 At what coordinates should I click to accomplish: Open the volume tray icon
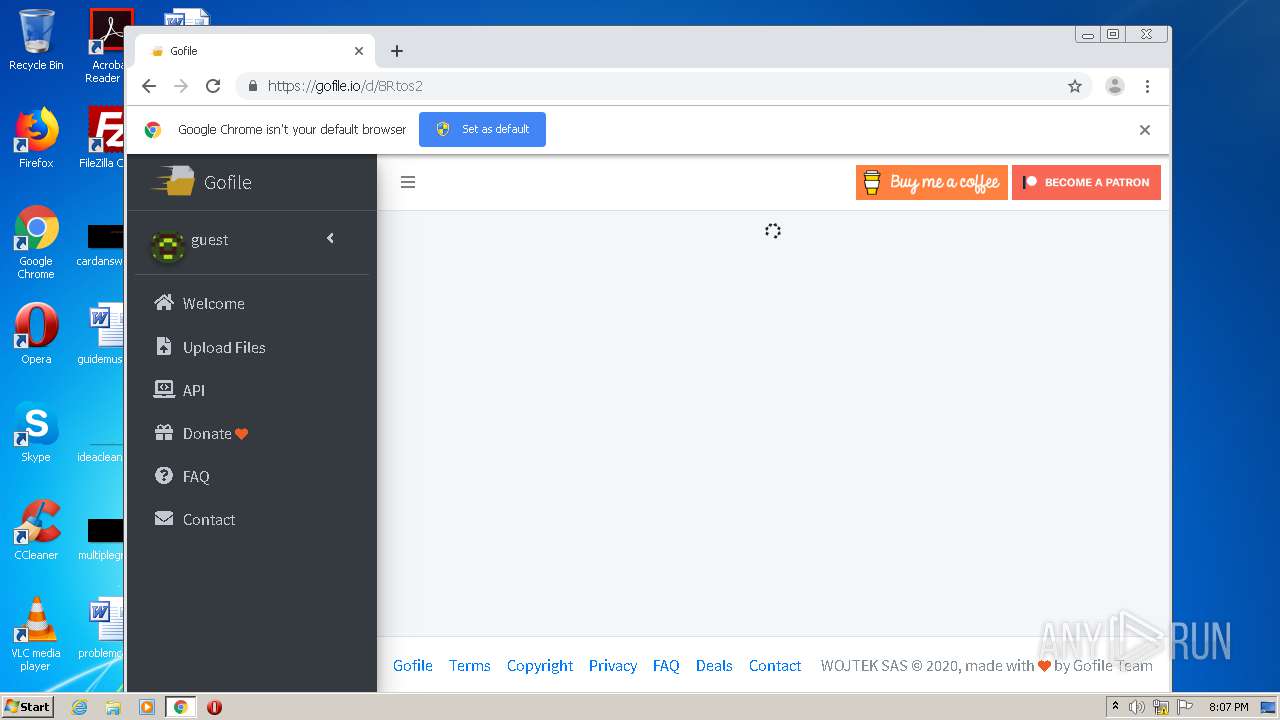pos(1137,707)
